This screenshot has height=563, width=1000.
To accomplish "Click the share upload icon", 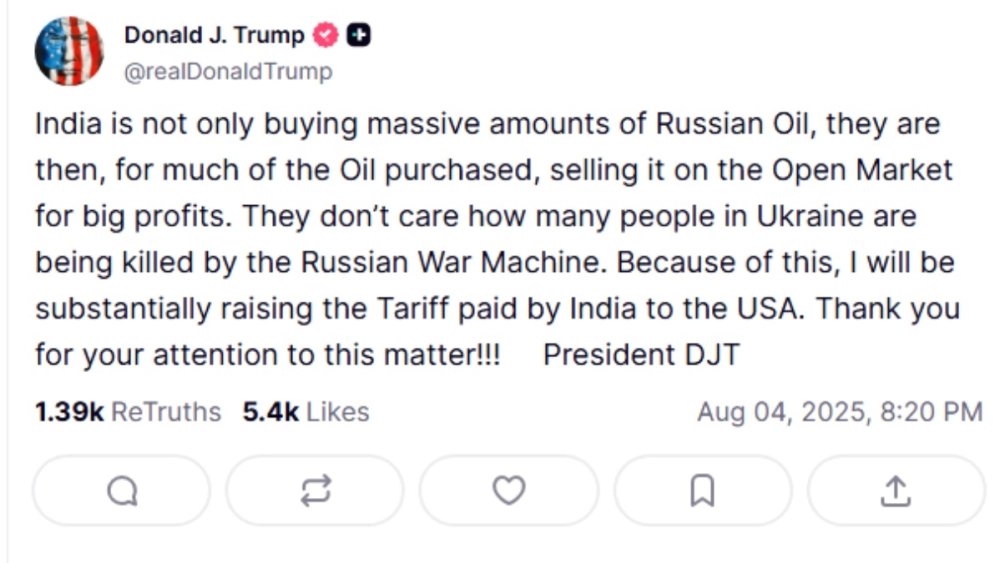I will click(x=895, y=490).
